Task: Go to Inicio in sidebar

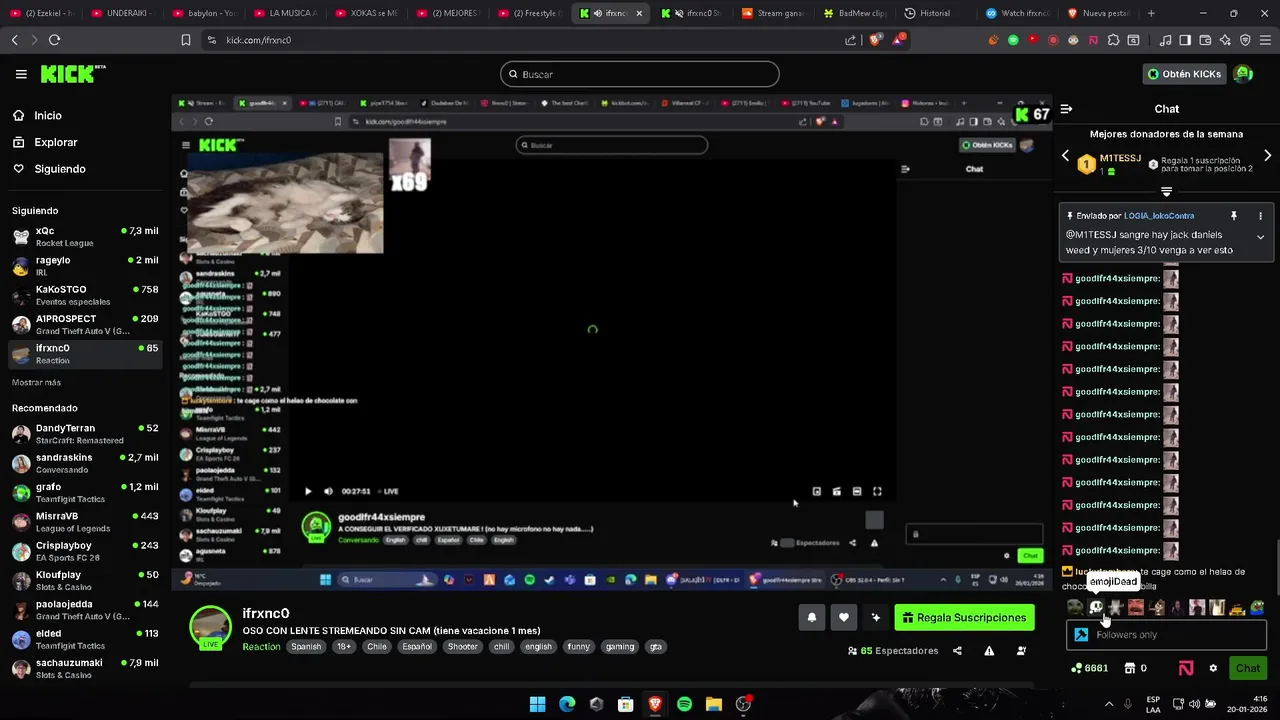Action: (37, 116)
